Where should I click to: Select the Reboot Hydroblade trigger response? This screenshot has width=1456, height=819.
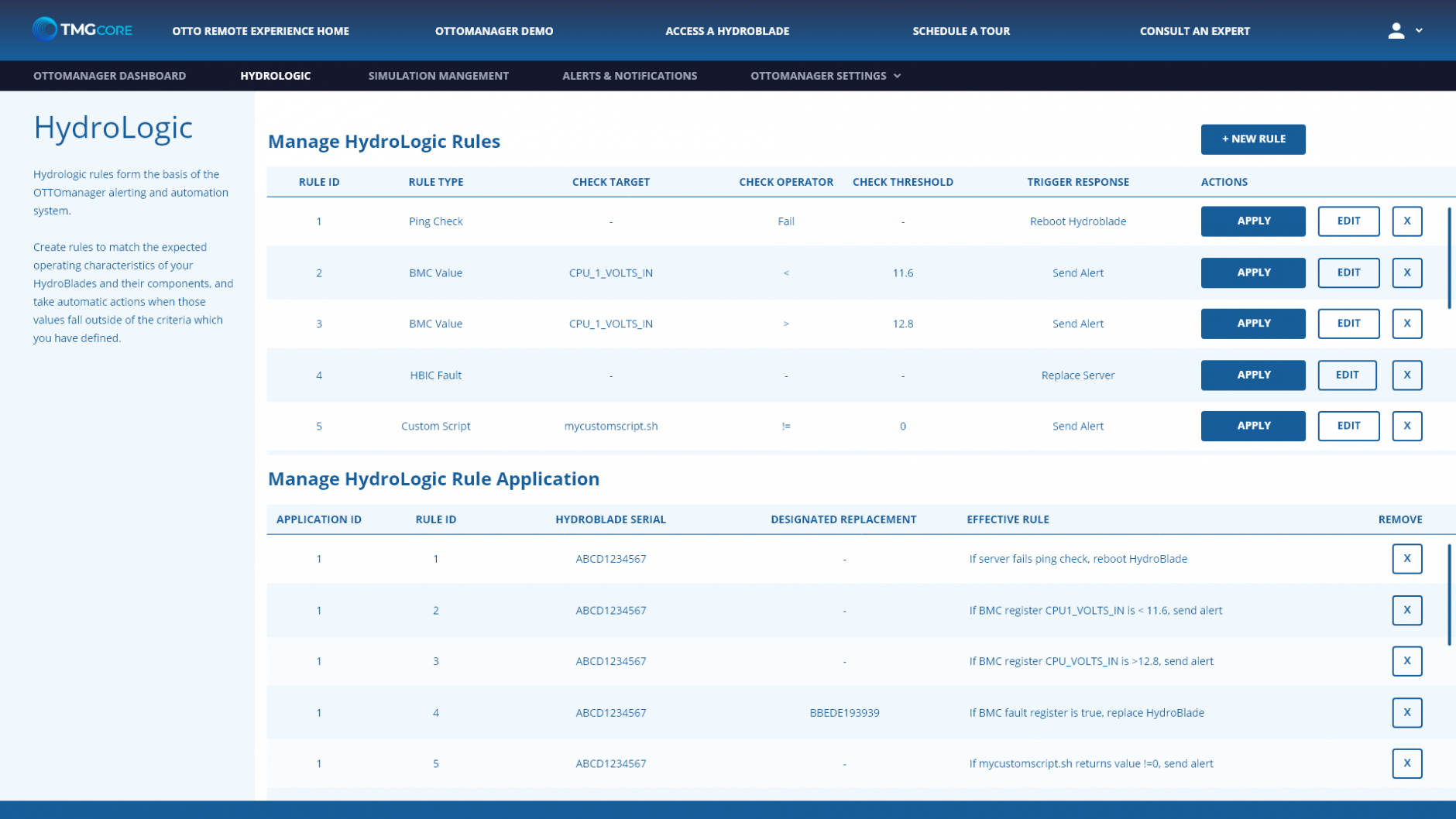click(1077, 221)
